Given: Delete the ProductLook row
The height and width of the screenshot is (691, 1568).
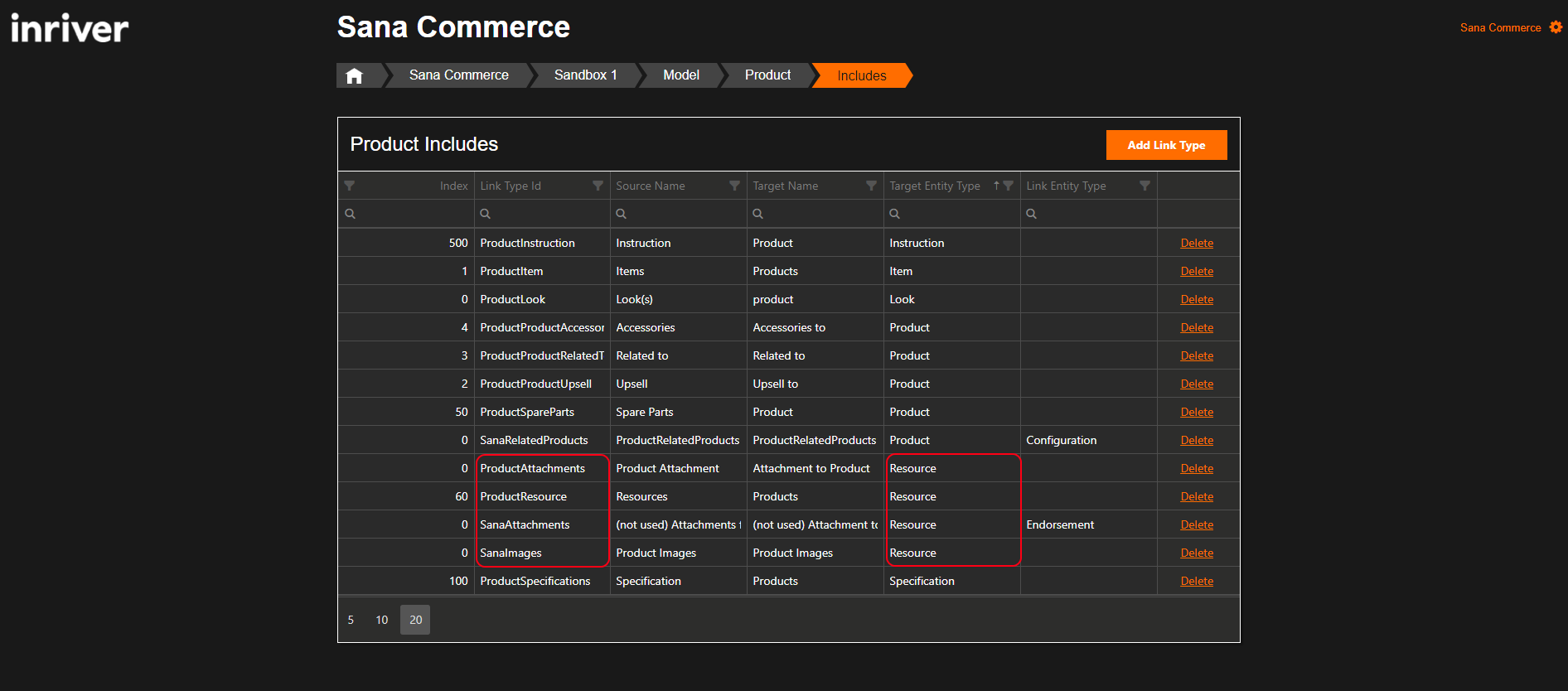Looking at the screenshot, I should [x=1197, y=299].
